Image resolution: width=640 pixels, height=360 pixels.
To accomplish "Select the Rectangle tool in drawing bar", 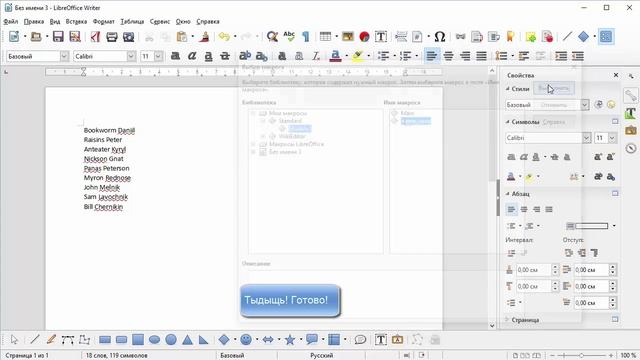I will (x=105, y=340).
